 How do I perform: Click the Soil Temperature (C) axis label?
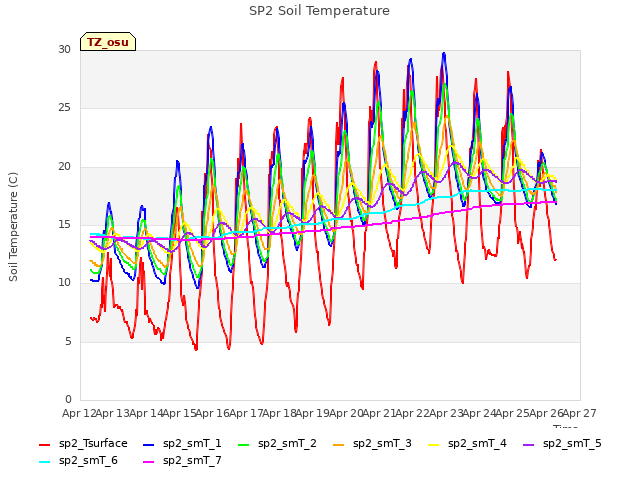13,227
